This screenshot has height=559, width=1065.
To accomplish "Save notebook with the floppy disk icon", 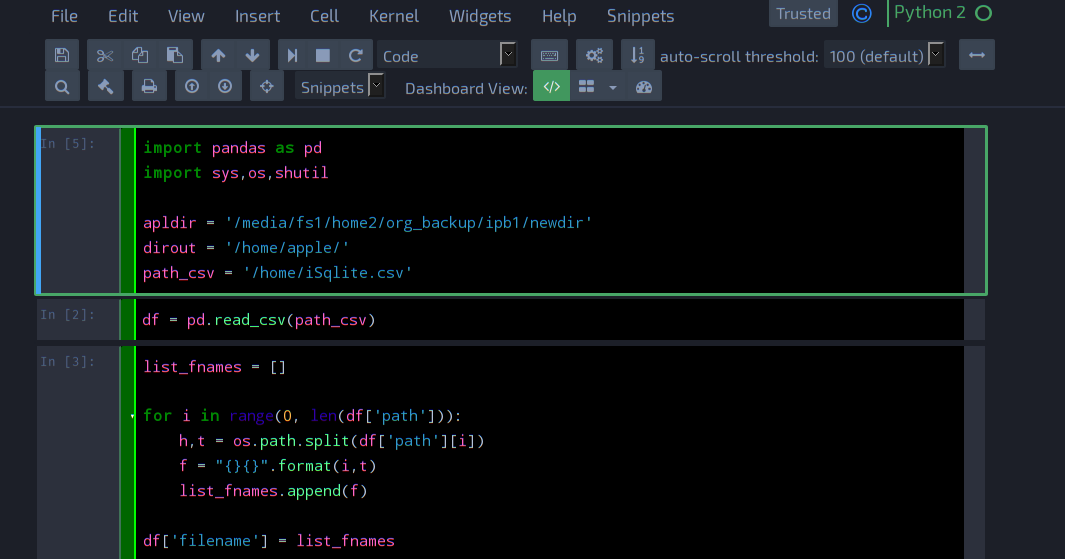I will [62, 55].
